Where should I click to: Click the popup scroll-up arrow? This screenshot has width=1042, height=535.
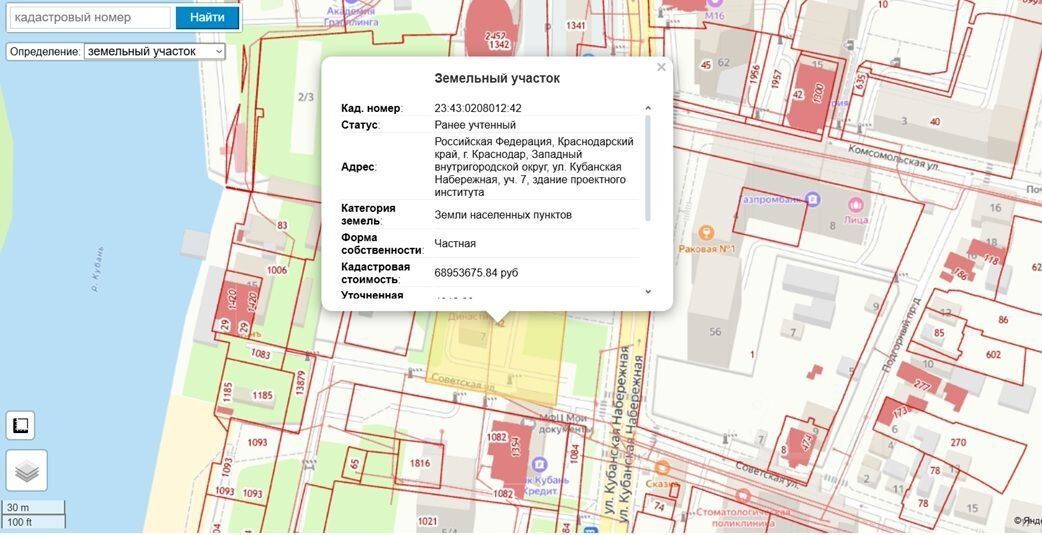[648, 108]
